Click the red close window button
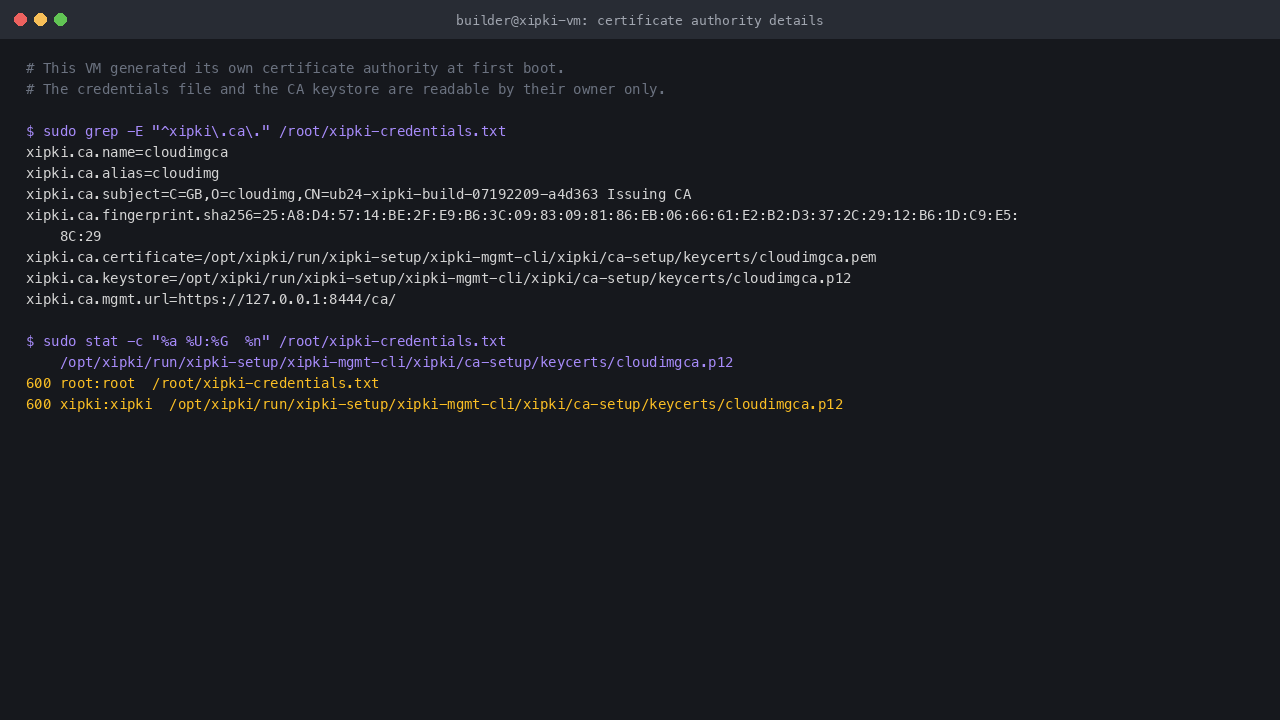 click(20, 20)
